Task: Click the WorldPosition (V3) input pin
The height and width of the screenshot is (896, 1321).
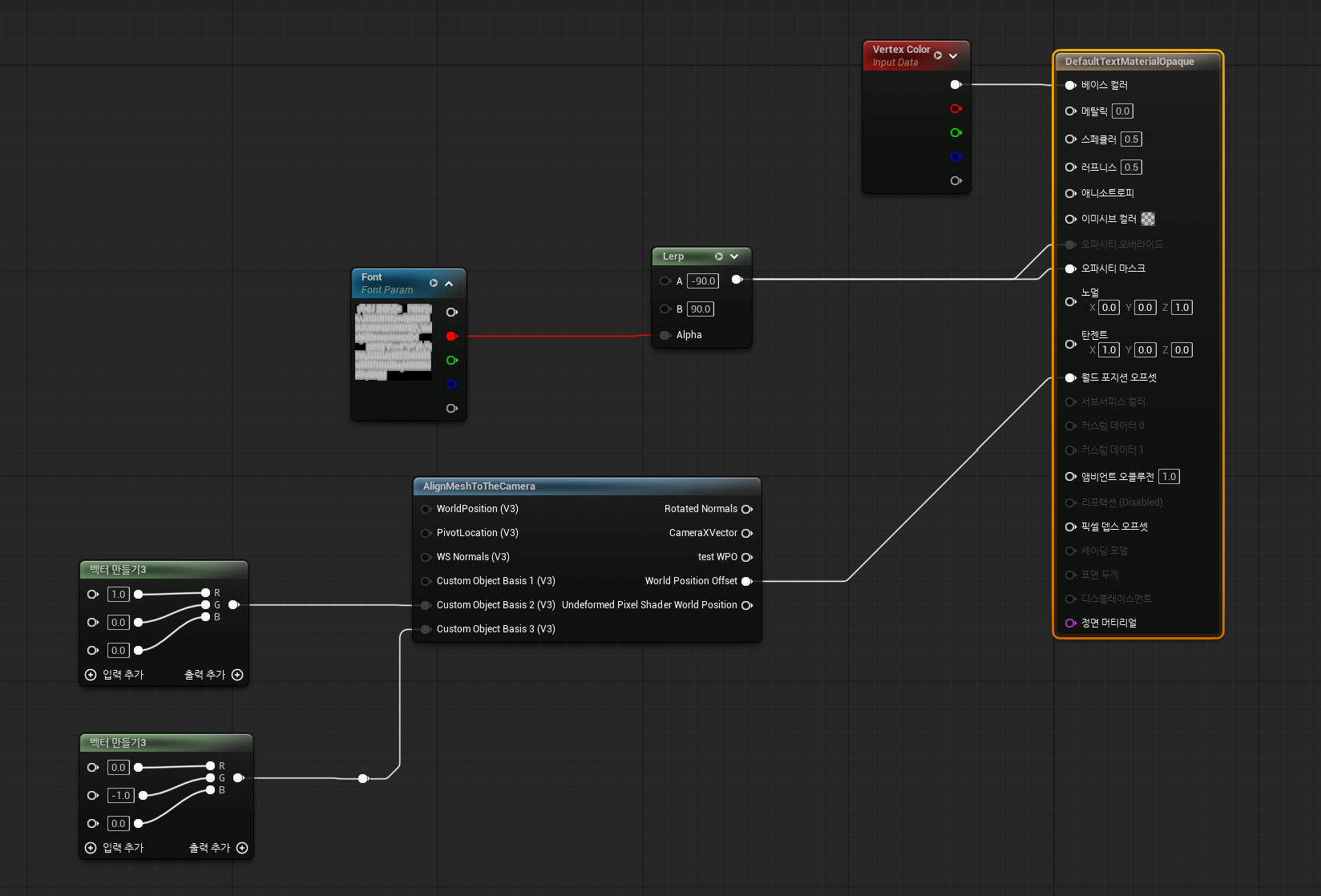Action: (x=426, y=509)
